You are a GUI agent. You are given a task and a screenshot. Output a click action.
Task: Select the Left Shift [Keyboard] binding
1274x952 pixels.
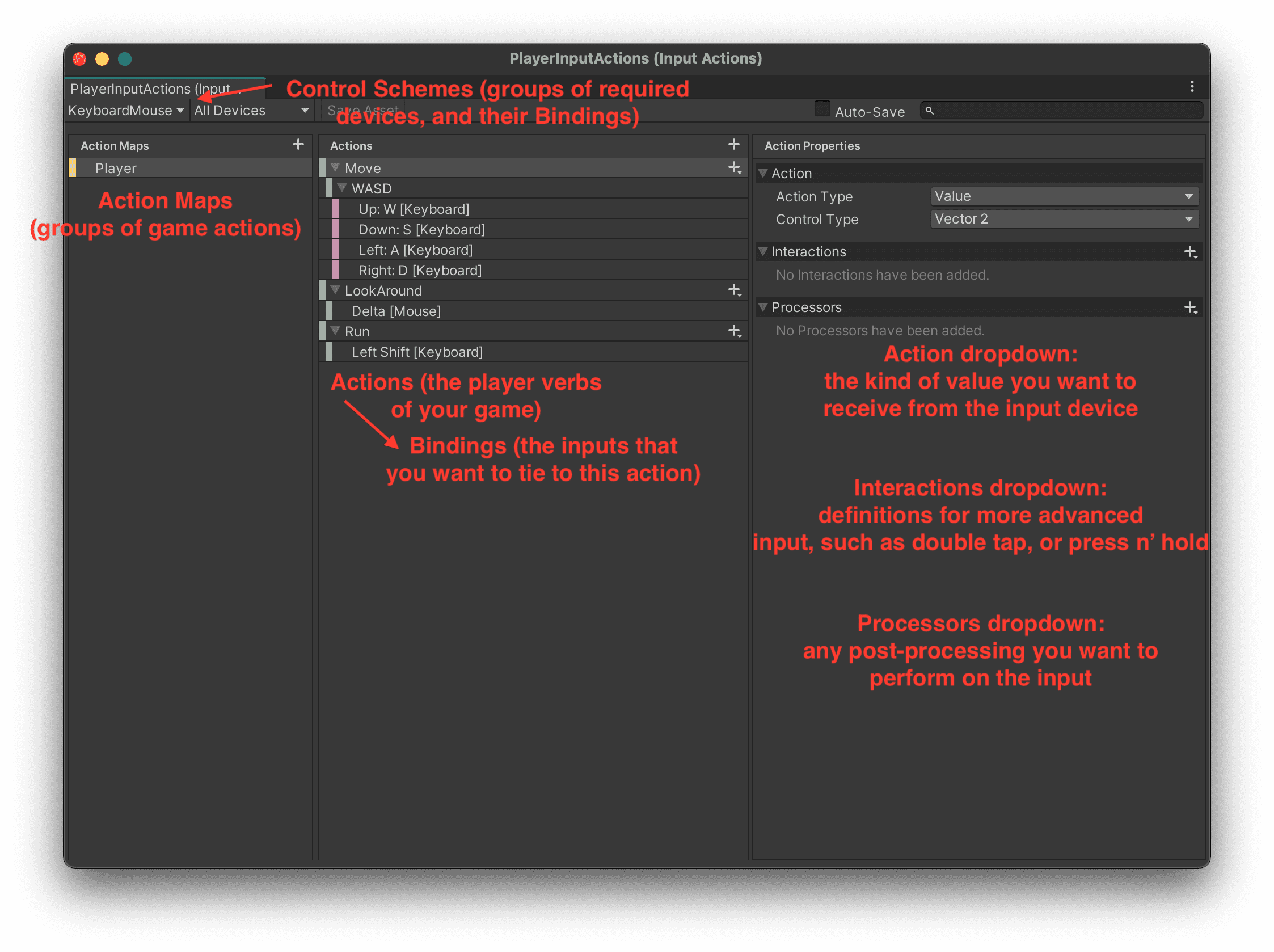417,352
